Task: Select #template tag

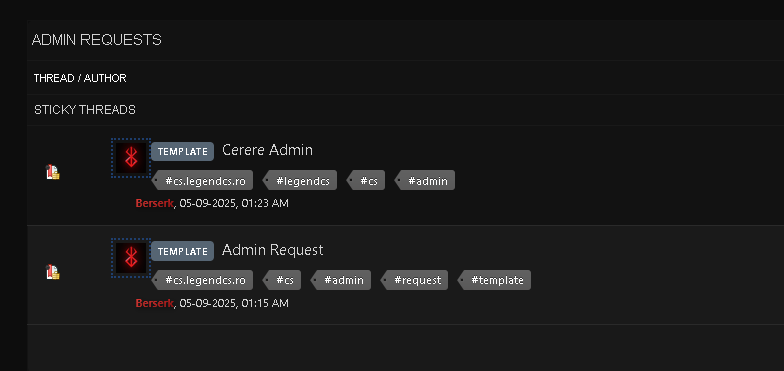Action: click(494, 280)
